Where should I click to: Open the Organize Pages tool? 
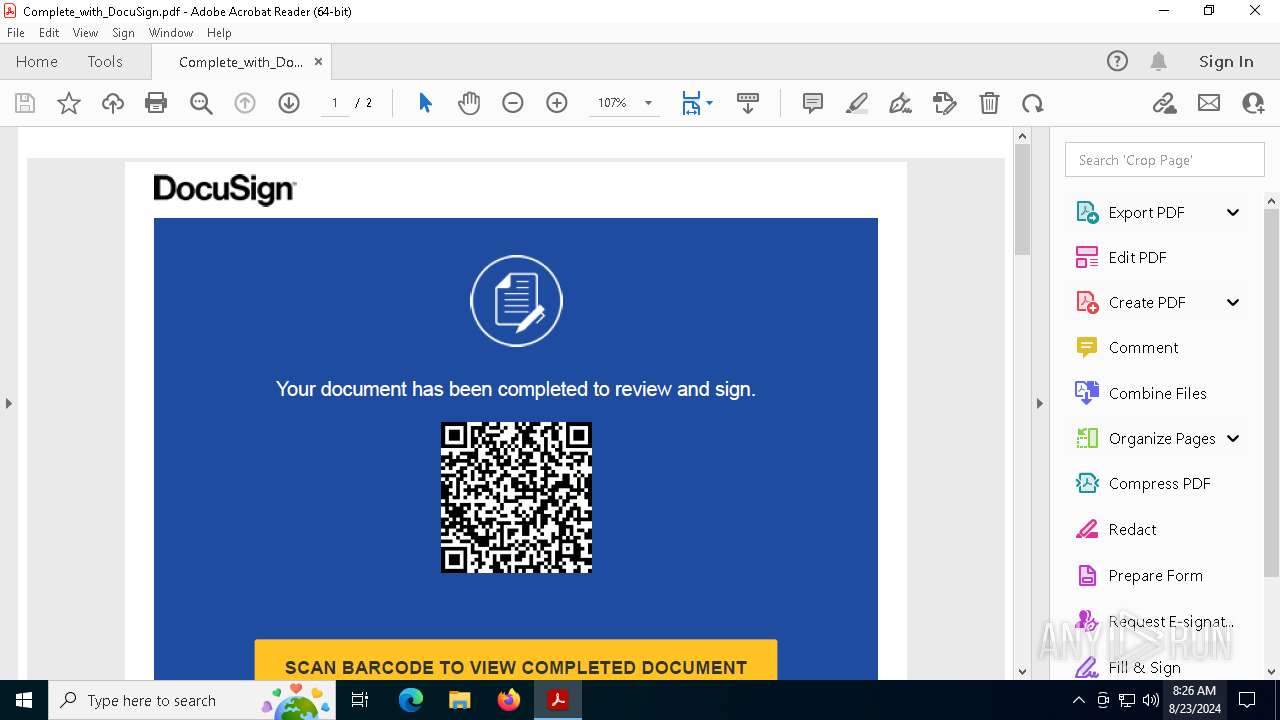coord(1145,438)
